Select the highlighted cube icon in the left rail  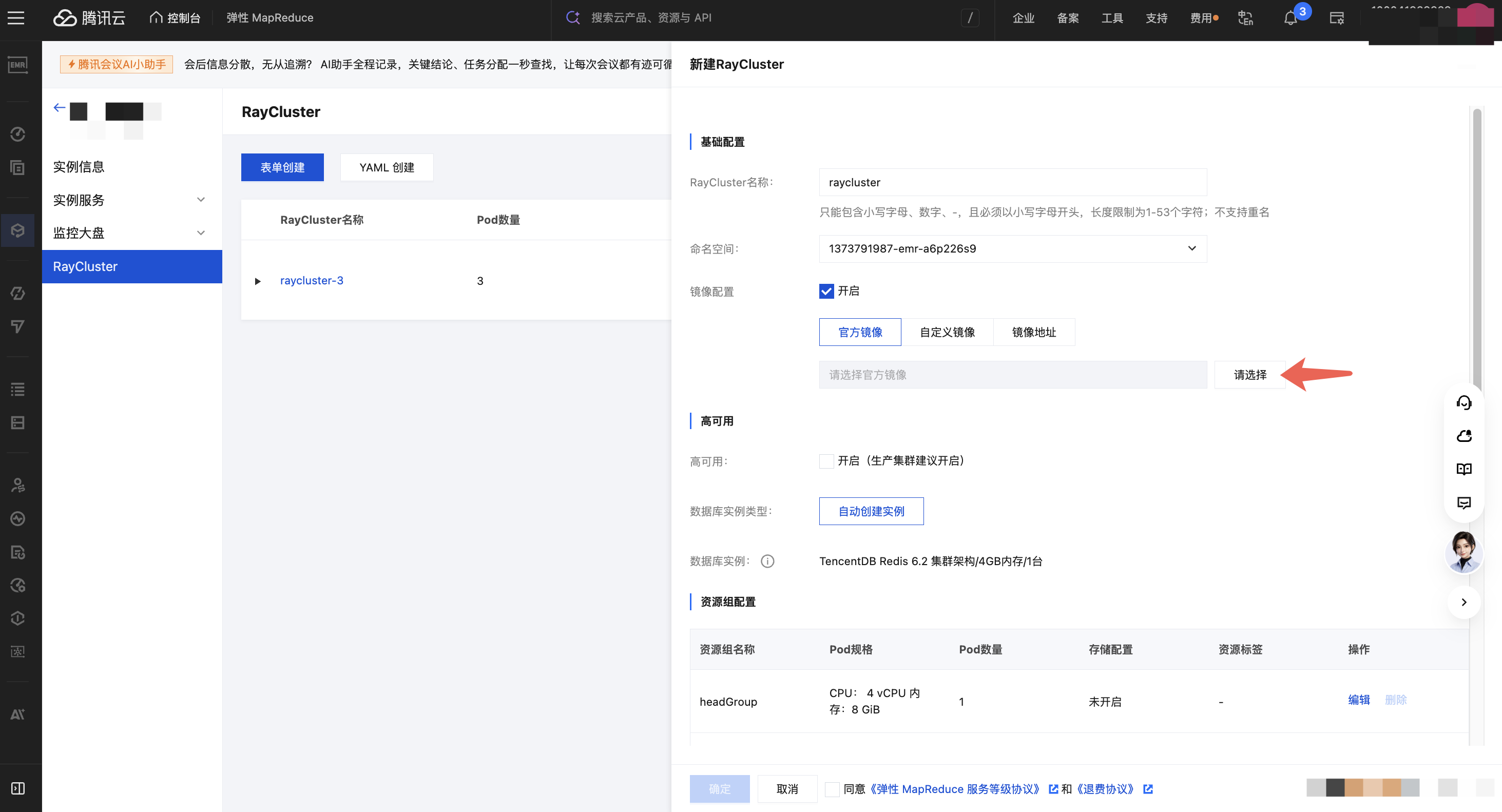(17, 230)
